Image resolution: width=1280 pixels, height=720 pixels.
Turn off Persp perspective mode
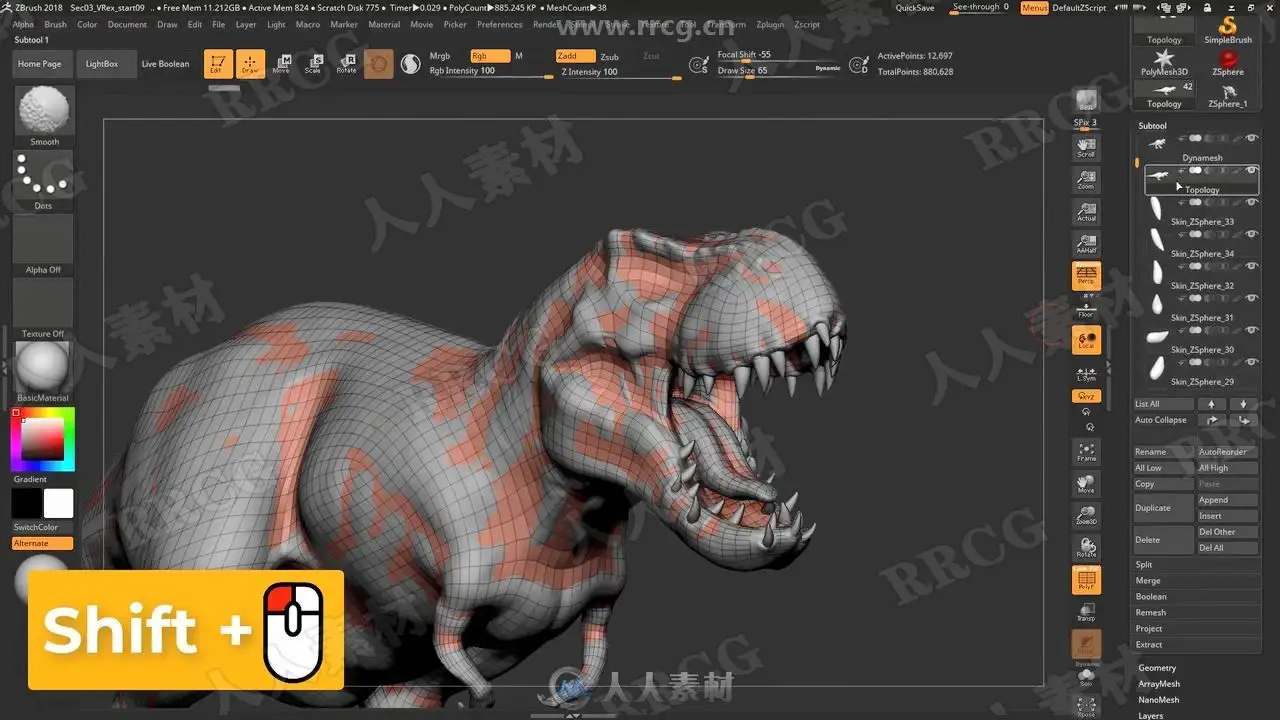tap(1086, 276)
